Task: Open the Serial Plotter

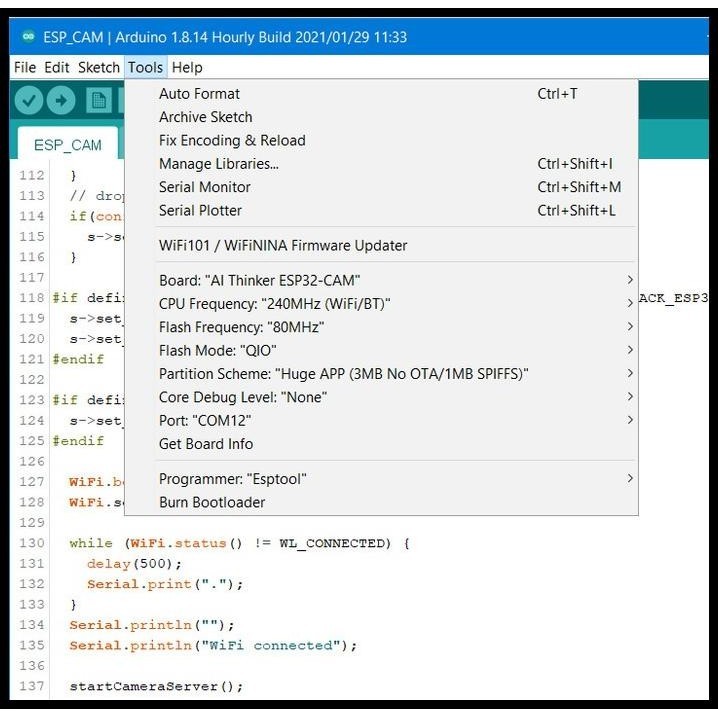Action: tap(200, 210)
